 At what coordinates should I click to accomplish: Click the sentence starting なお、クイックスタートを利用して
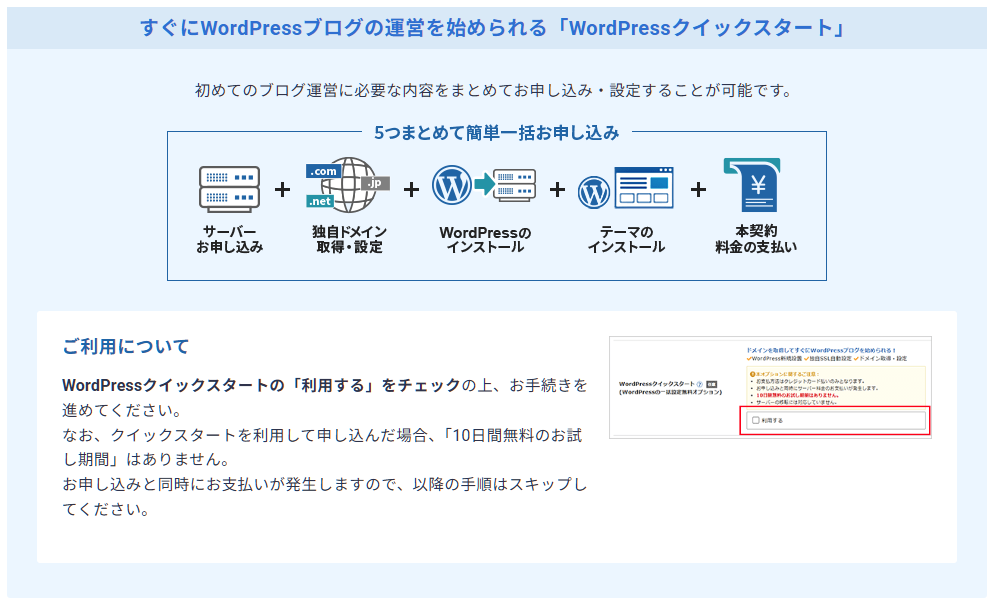[322, 447]
